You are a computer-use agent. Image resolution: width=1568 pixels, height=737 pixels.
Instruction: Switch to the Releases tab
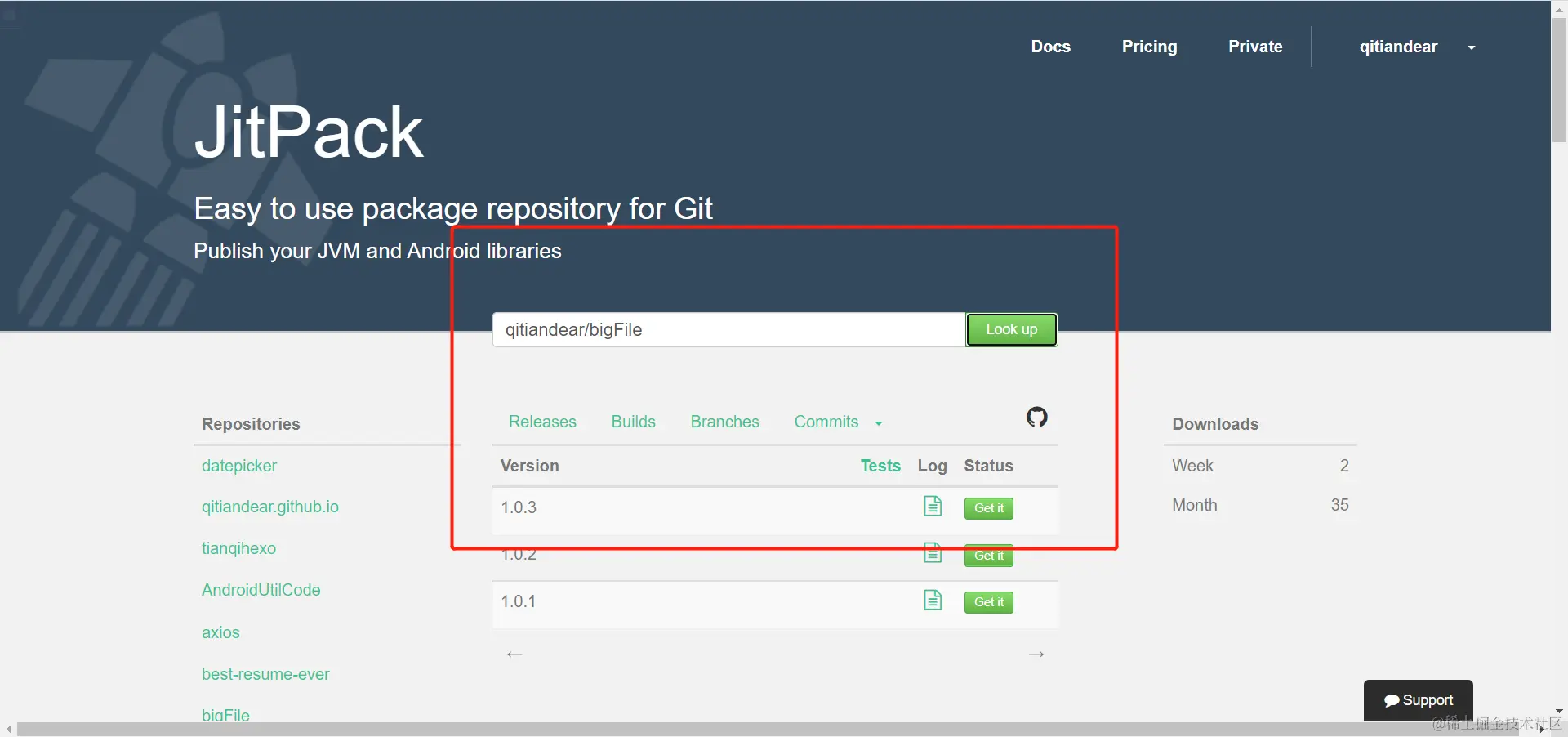click(542, 422)
